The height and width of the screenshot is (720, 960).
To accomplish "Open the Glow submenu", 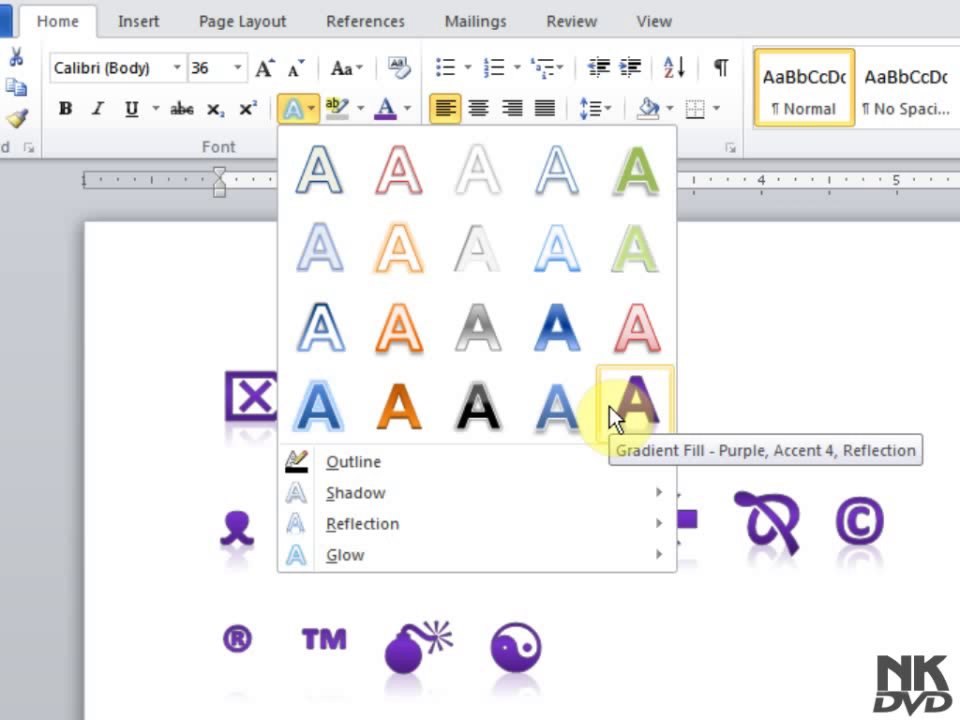I will [478, 555].
